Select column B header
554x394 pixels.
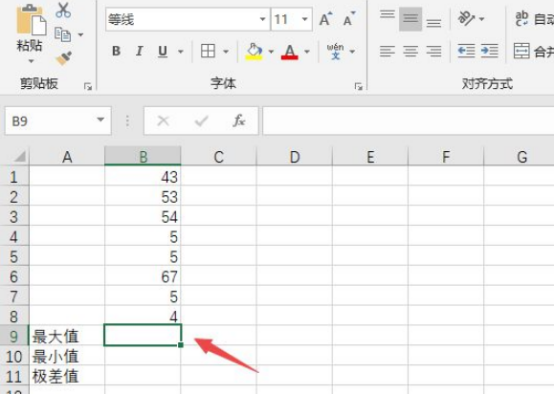tap(143, 157)
